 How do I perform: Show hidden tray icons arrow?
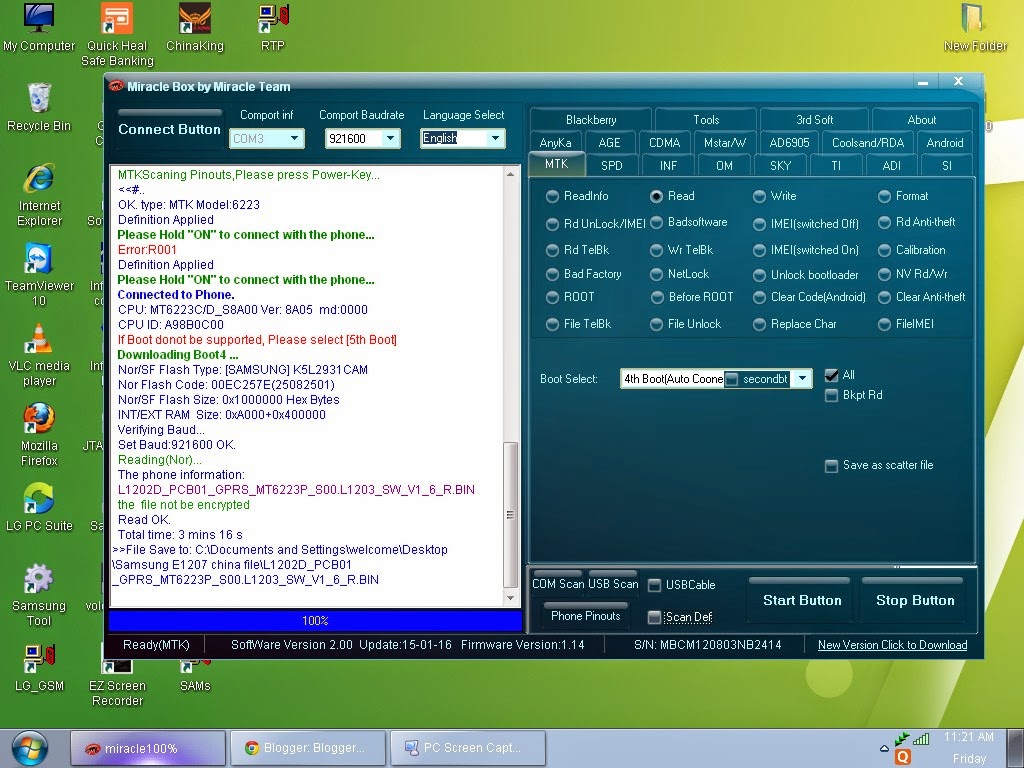click(884, 748)
